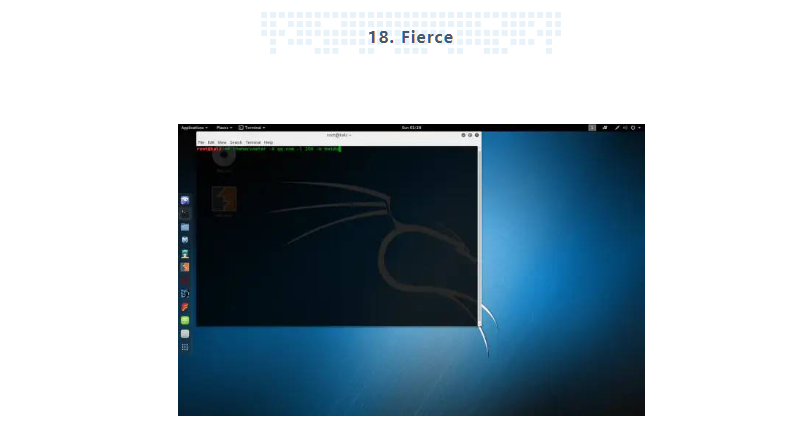Image resolution: width=811 pixels, height=446 pixels.
Task: Launch Terminal from the dock
Action: [x=184, y=213]
